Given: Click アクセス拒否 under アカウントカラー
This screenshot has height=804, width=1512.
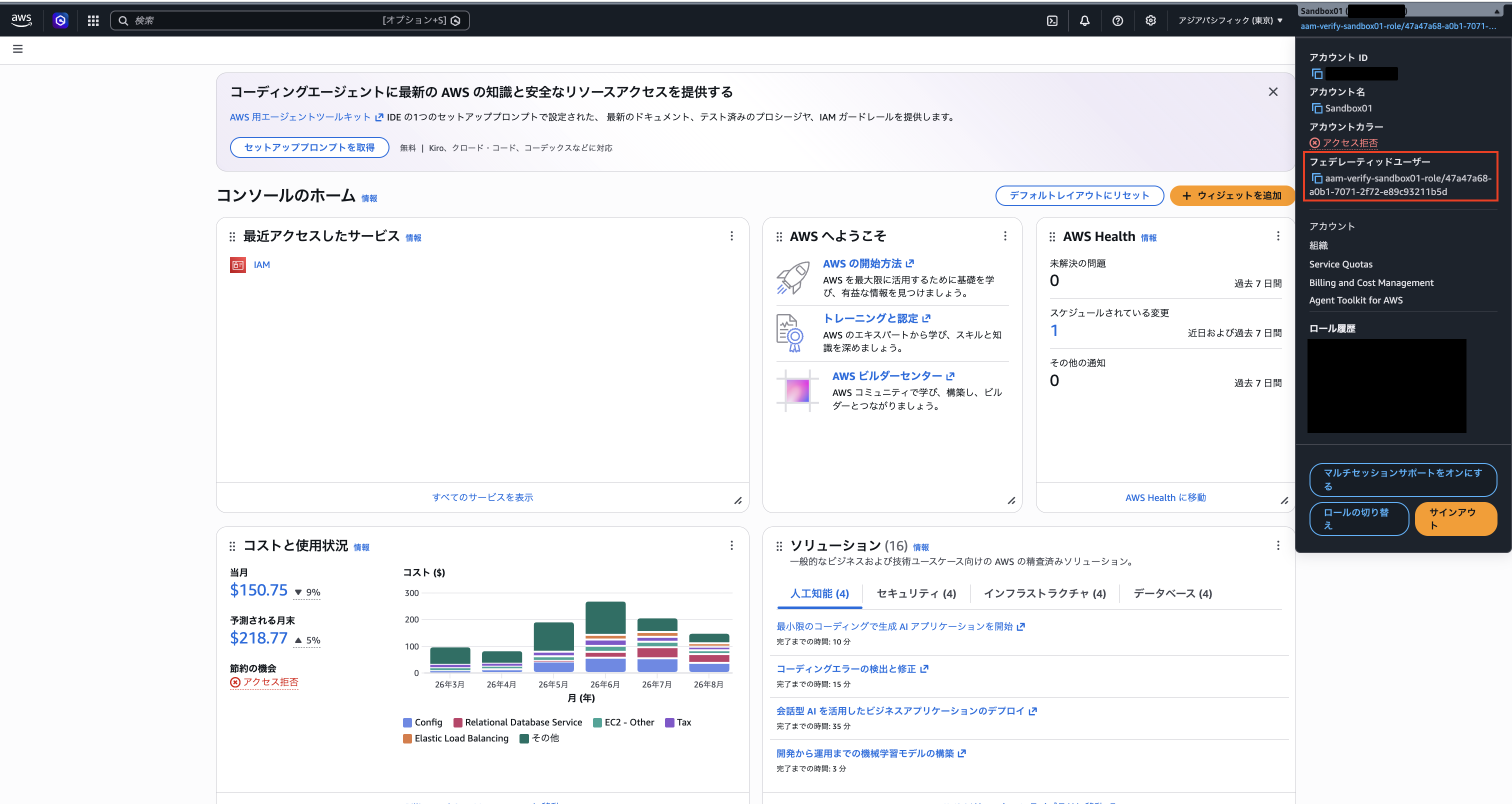Looking at the screenshot, I should [1343, 142].
